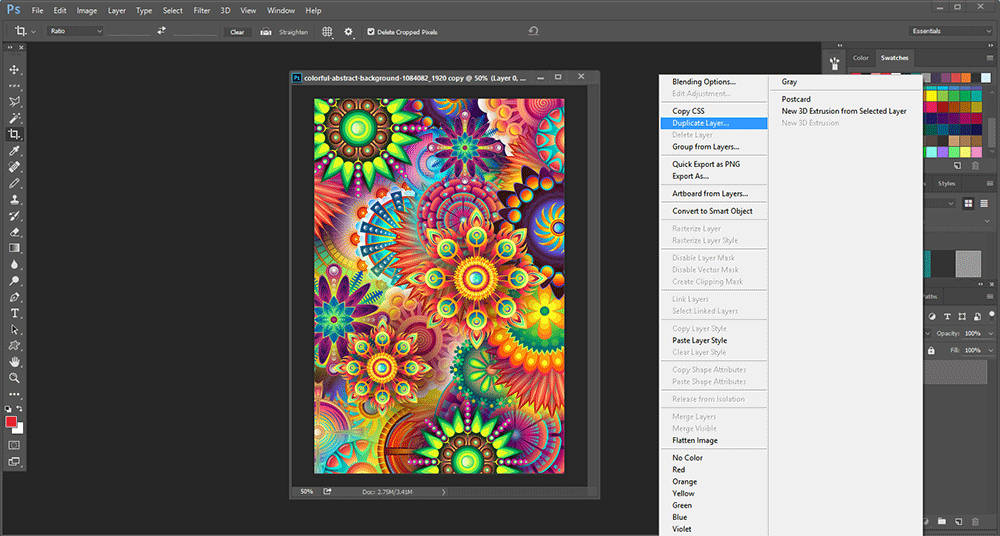1000x536 pixels.
Task: Filter layers by shape icon
Action: [962, 316]
